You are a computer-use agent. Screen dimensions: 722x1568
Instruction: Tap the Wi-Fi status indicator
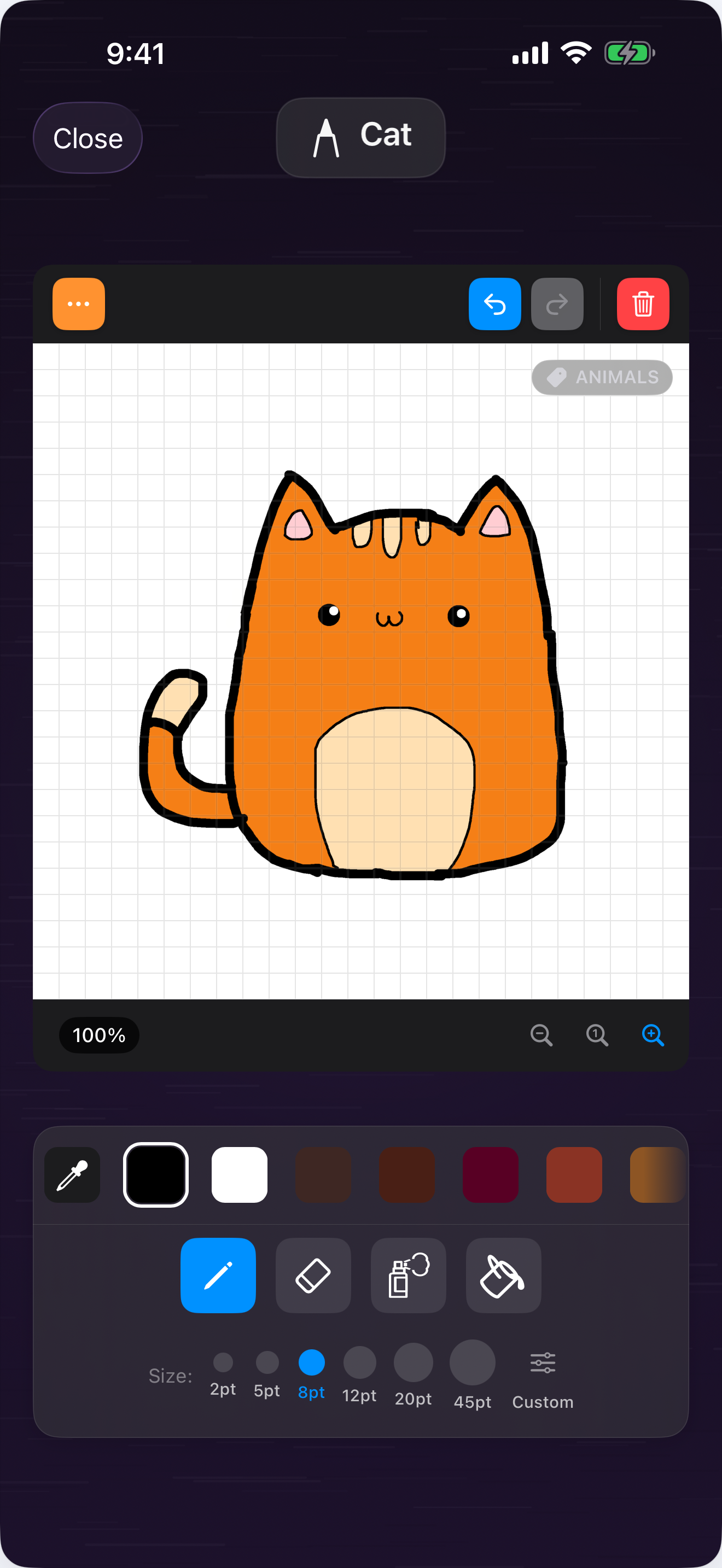[575, 53]
